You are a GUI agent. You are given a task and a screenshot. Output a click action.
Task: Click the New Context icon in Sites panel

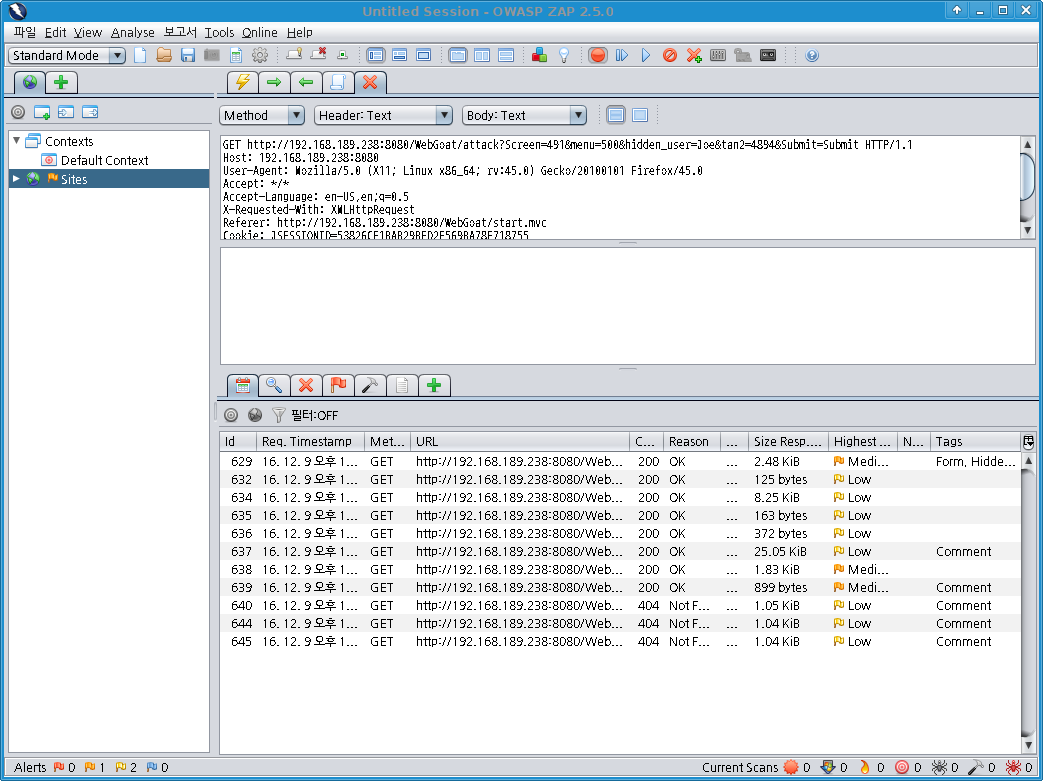point(42,112)
